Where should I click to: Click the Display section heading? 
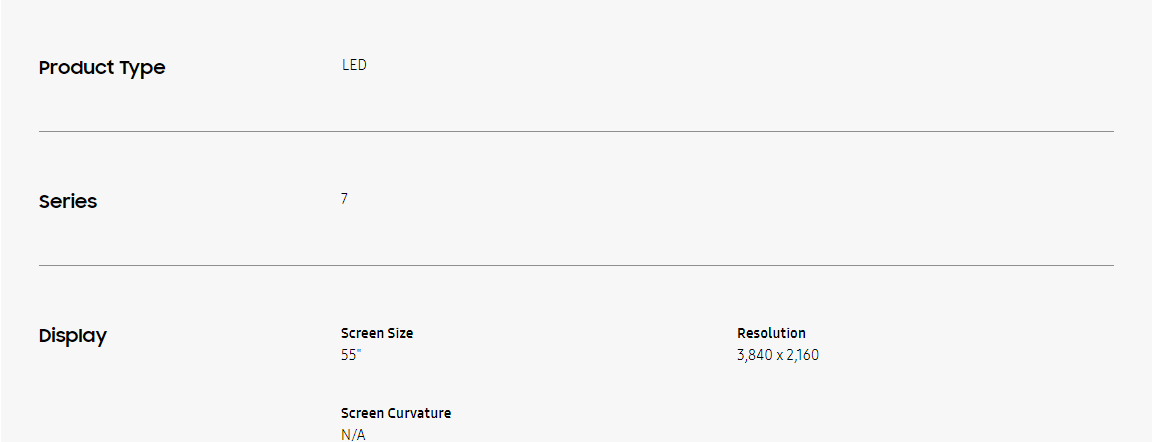click(x=73, y=336)
